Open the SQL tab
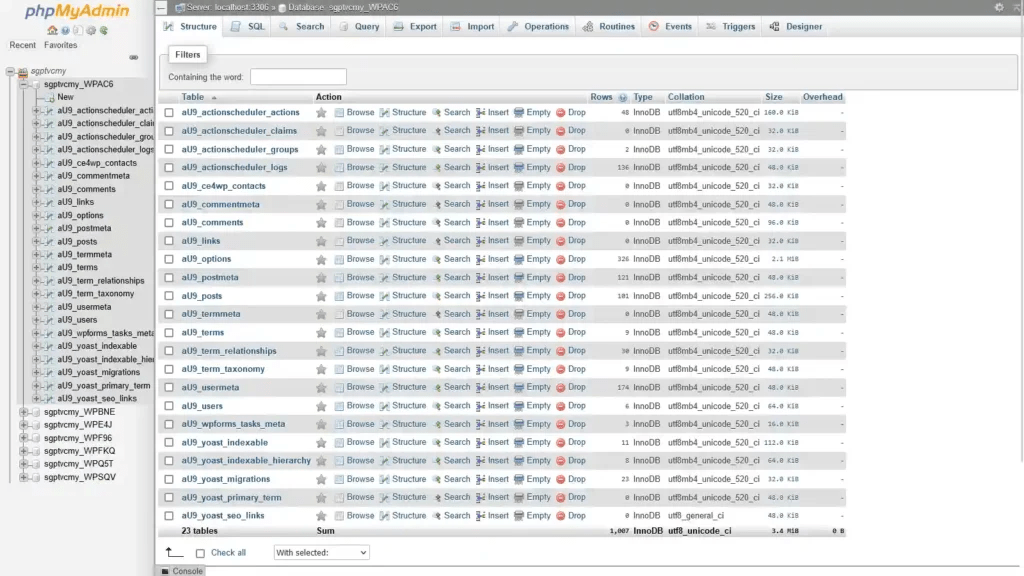This screenshot has height=576, width=1024. click(x=248, y=27)
